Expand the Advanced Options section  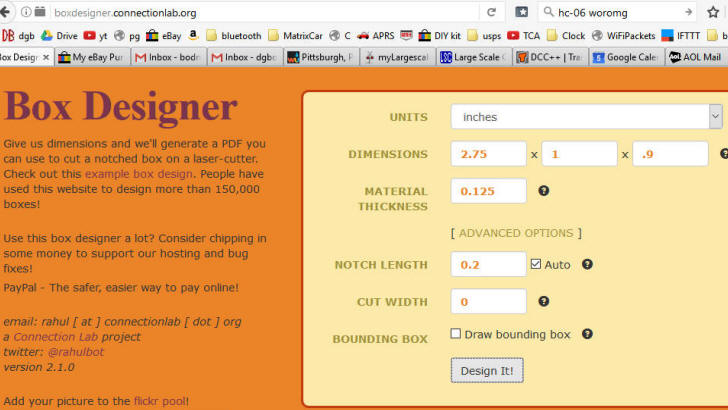tap(515, 233)
